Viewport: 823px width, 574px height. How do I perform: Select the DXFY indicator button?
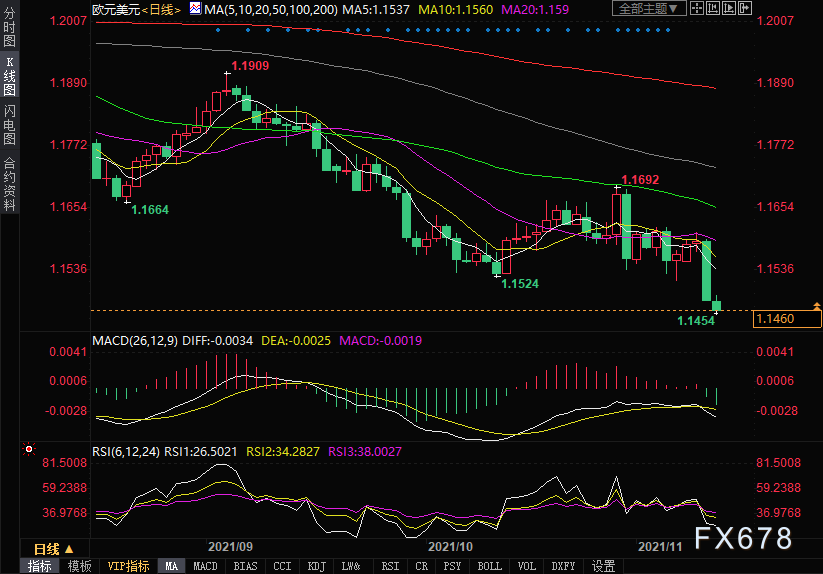(x=563, y=566)
